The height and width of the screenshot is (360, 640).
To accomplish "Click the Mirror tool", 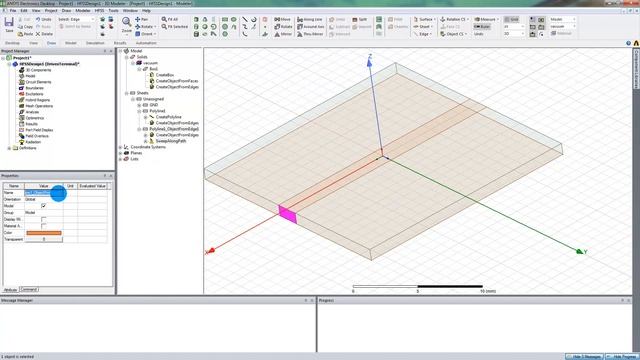I will pos(283,34).
